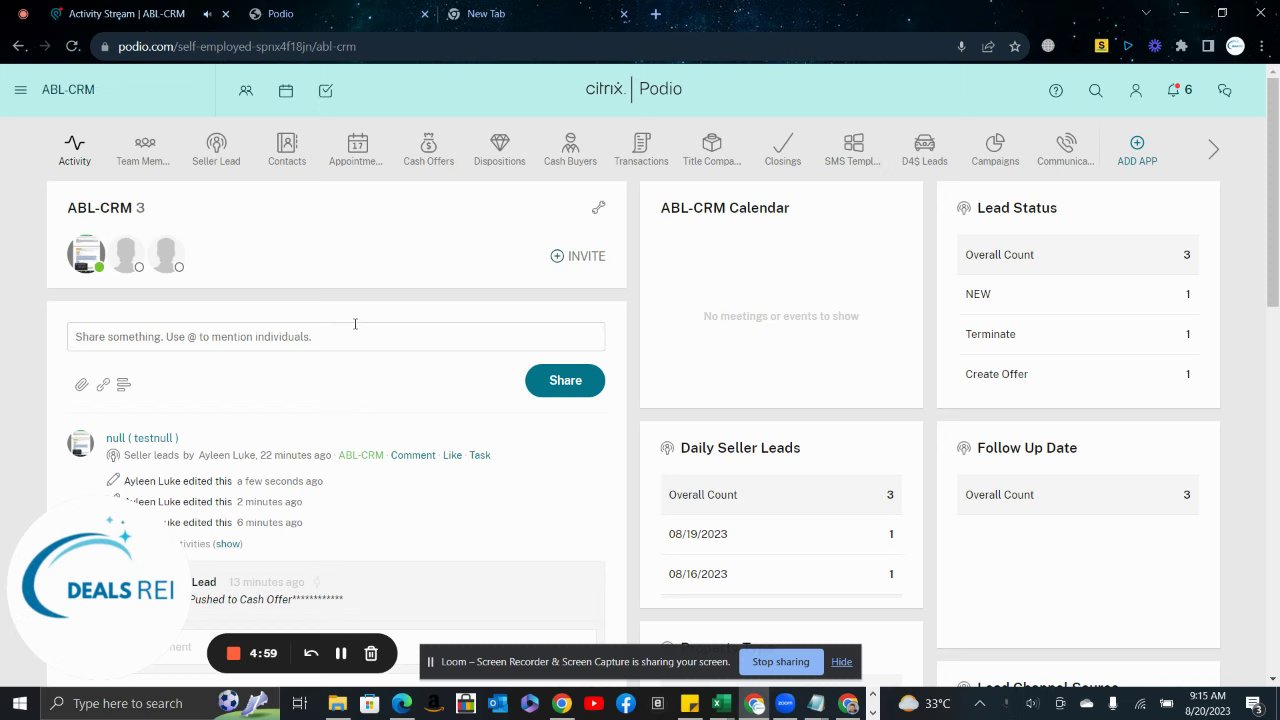The height and width of the screenshot is (720, 1280).
Task: Open the Cash Offers app
Action: (x=428, y=149)
